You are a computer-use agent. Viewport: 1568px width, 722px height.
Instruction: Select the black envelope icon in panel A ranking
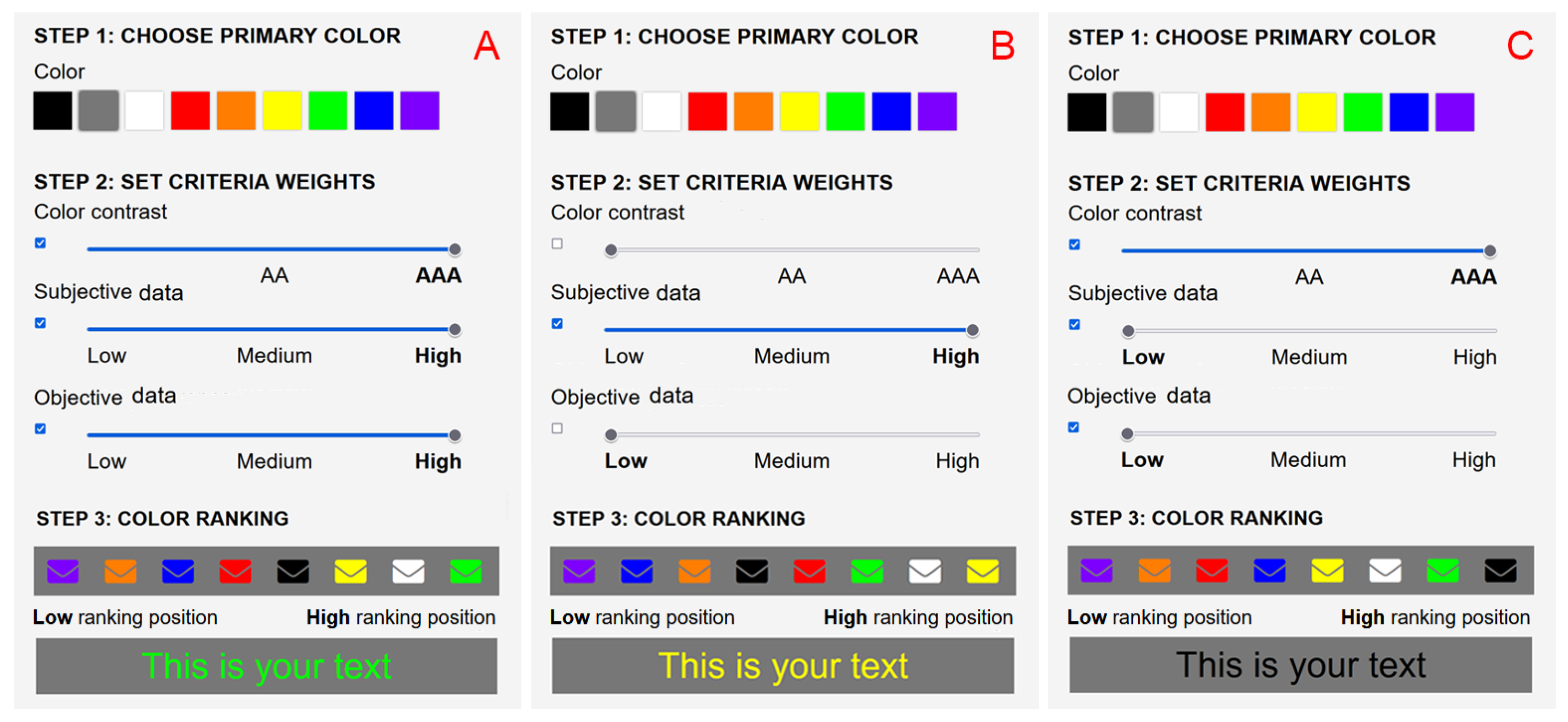pos(293,571)
